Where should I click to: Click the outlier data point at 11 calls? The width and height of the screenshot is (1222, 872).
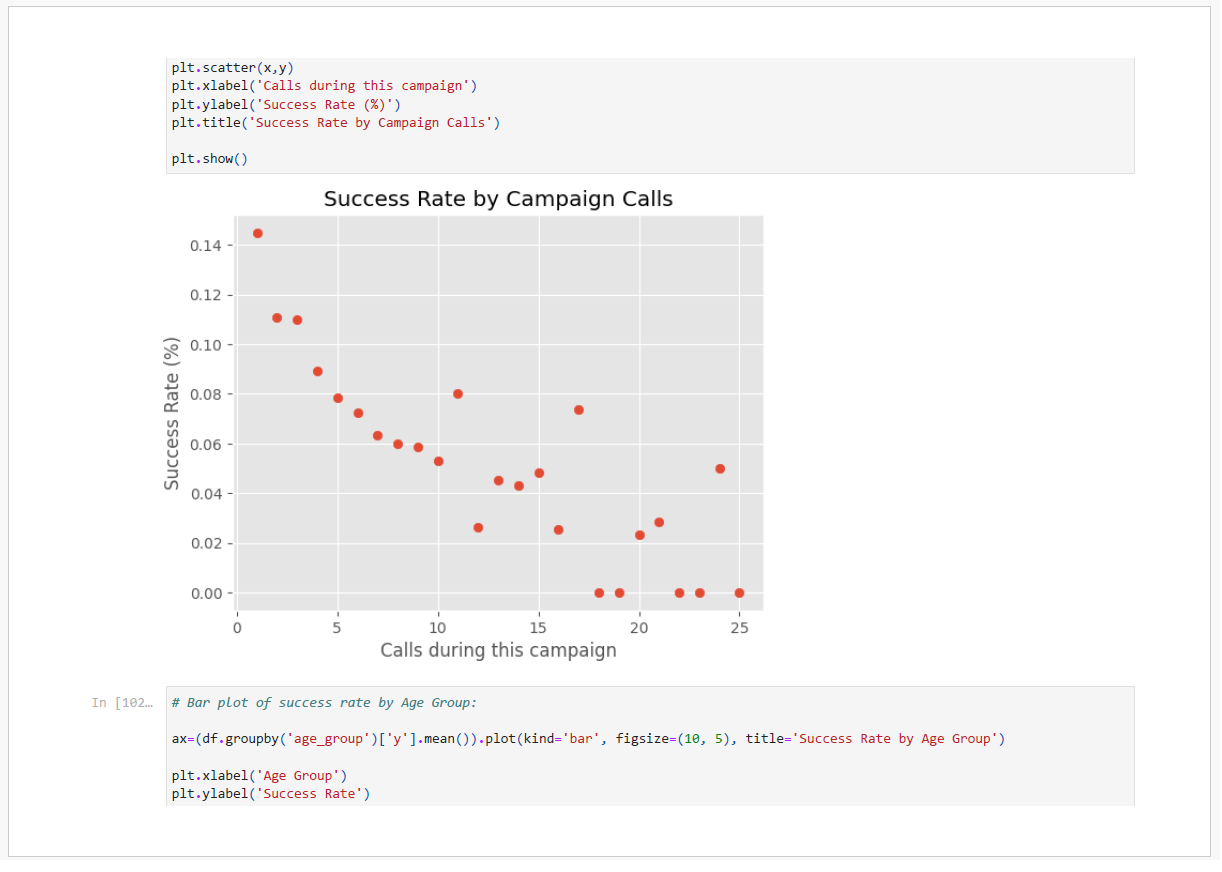pyautogui.click(x=458, y=394)
